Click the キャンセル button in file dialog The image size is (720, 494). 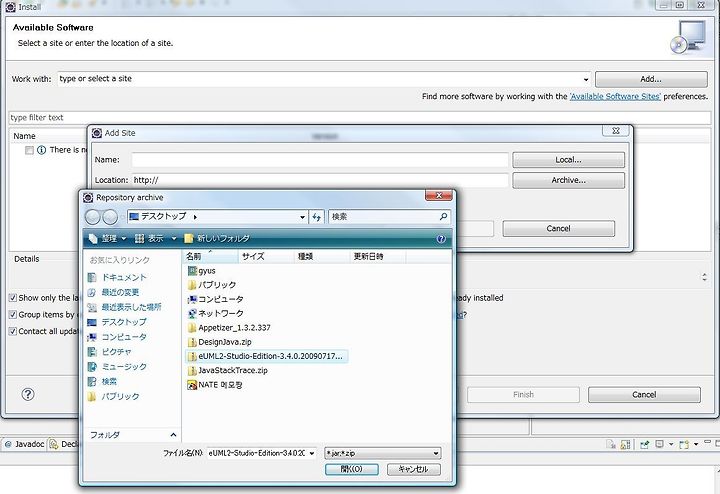click(413, 469)
